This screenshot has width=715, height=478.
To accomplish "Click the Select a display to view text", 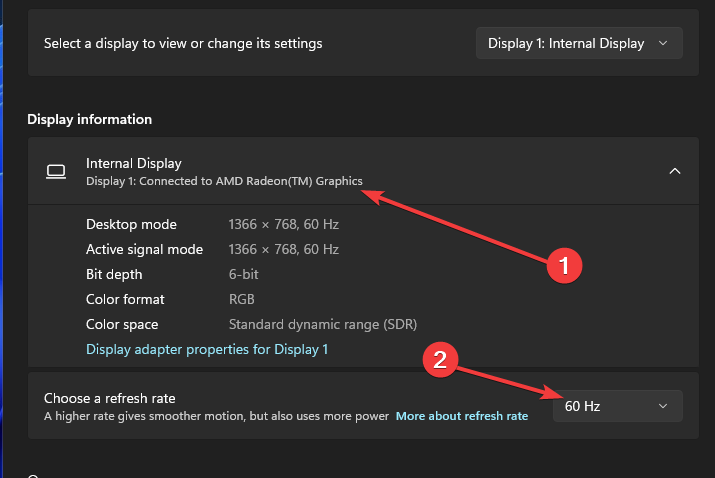I will click(x=183, y=43).
